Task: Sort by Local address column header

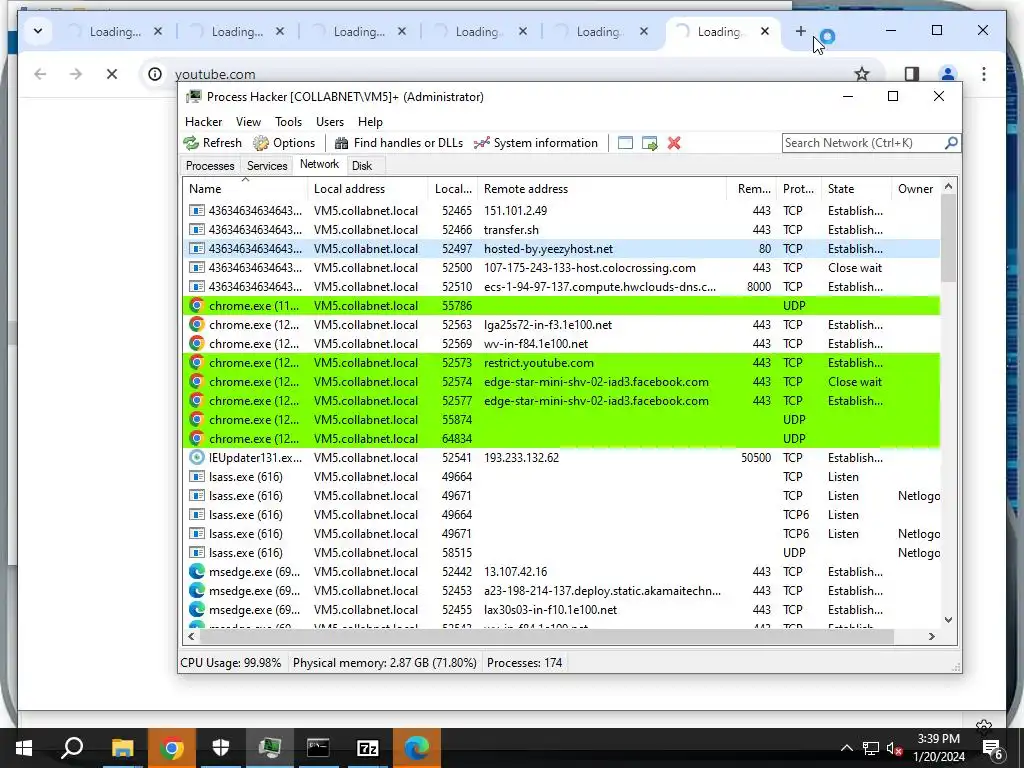Action: pos(368,189)
